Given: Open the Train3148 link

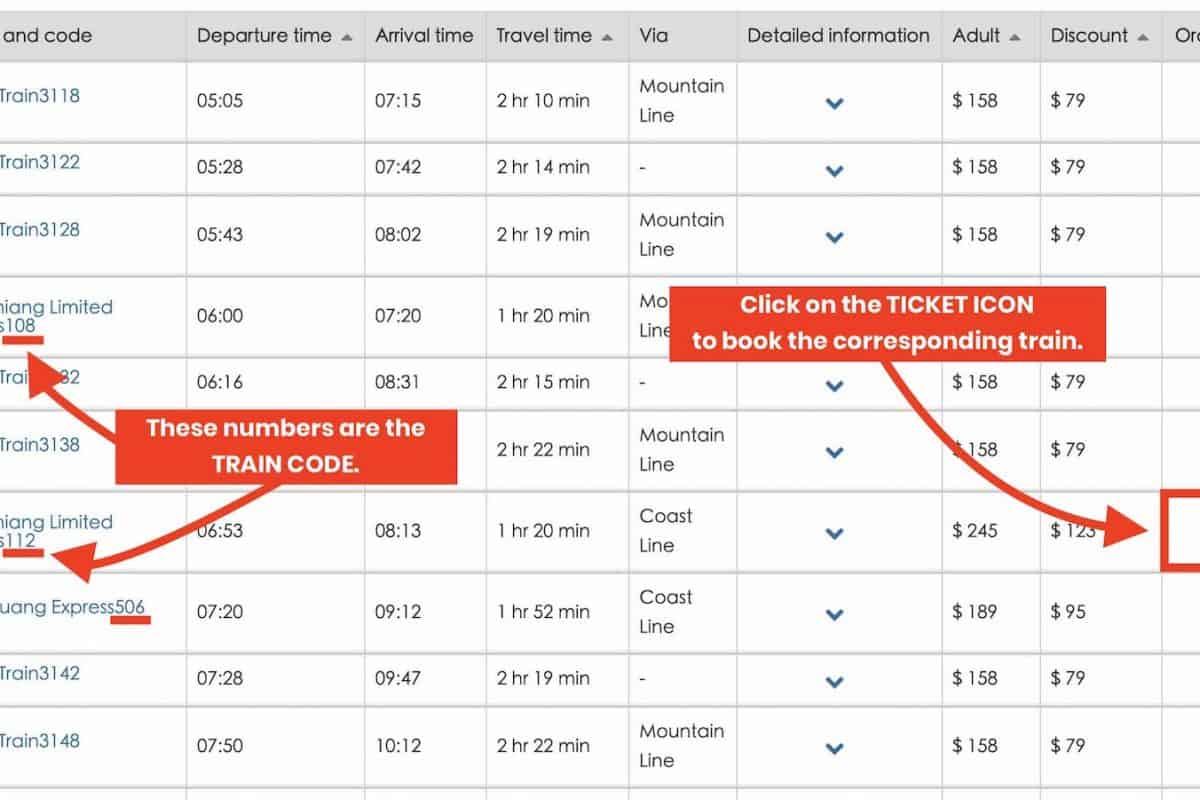Looking at the screenshot, I should coord(39,741).
